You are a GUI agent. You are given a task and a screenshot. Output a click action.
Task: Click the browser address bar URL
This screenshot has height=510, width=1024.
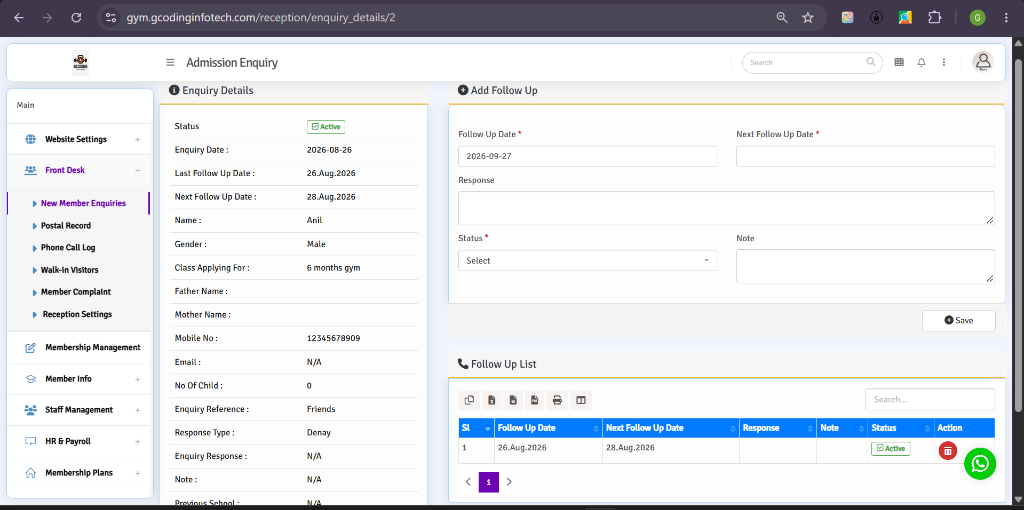pos(261,18)
